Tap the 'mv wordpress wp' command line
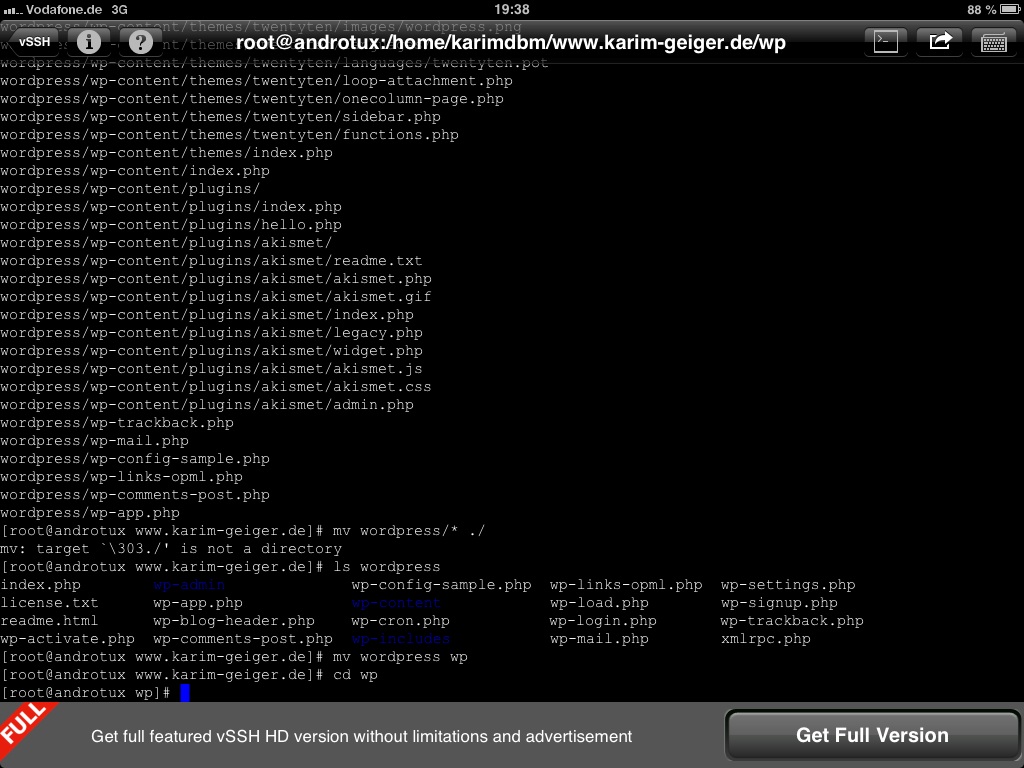Image resolution: width=1024 pixels, height=768 pixels. point(234,657)
